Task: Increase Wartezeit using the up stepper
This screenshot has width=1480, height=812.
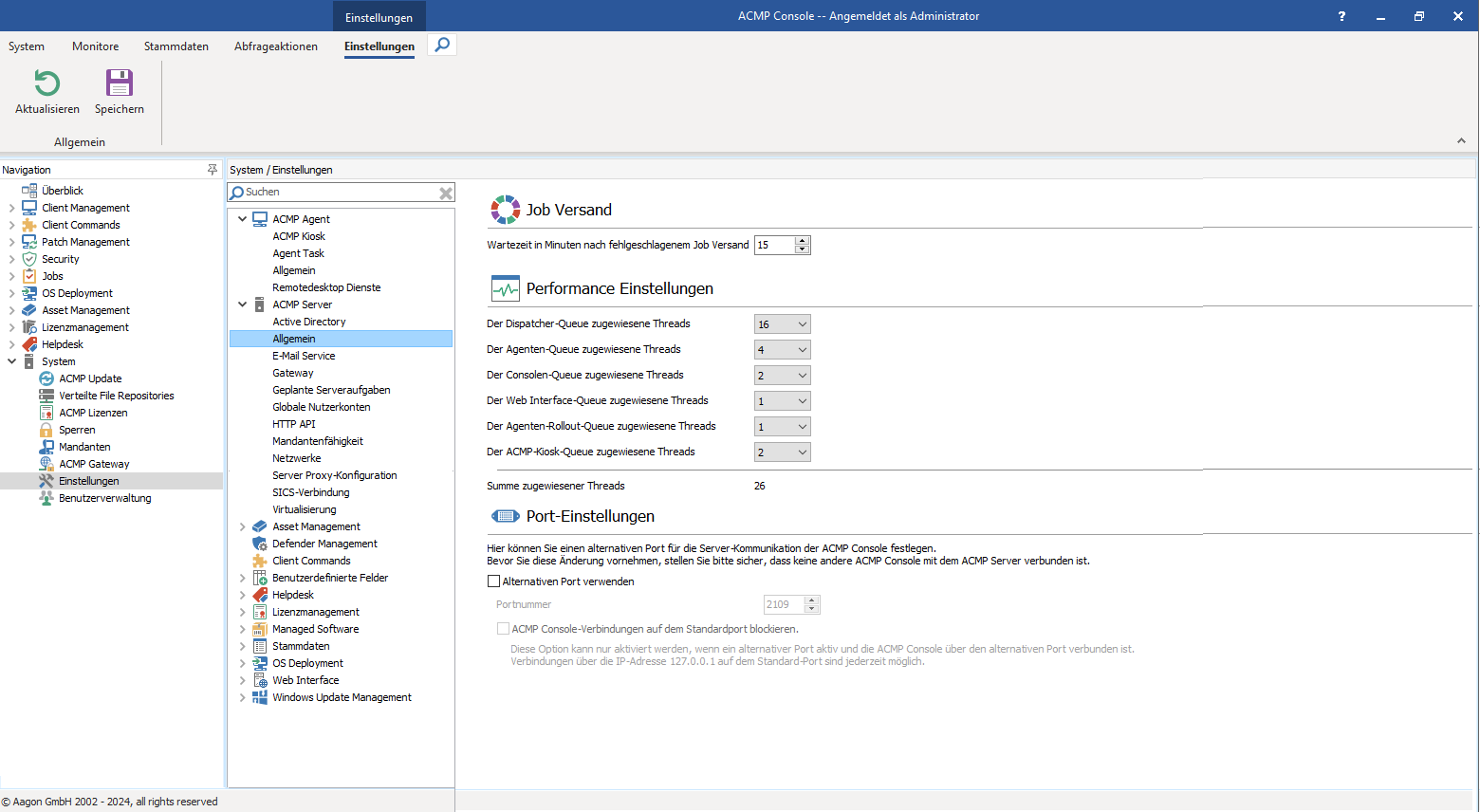Action: click(803, 240)
